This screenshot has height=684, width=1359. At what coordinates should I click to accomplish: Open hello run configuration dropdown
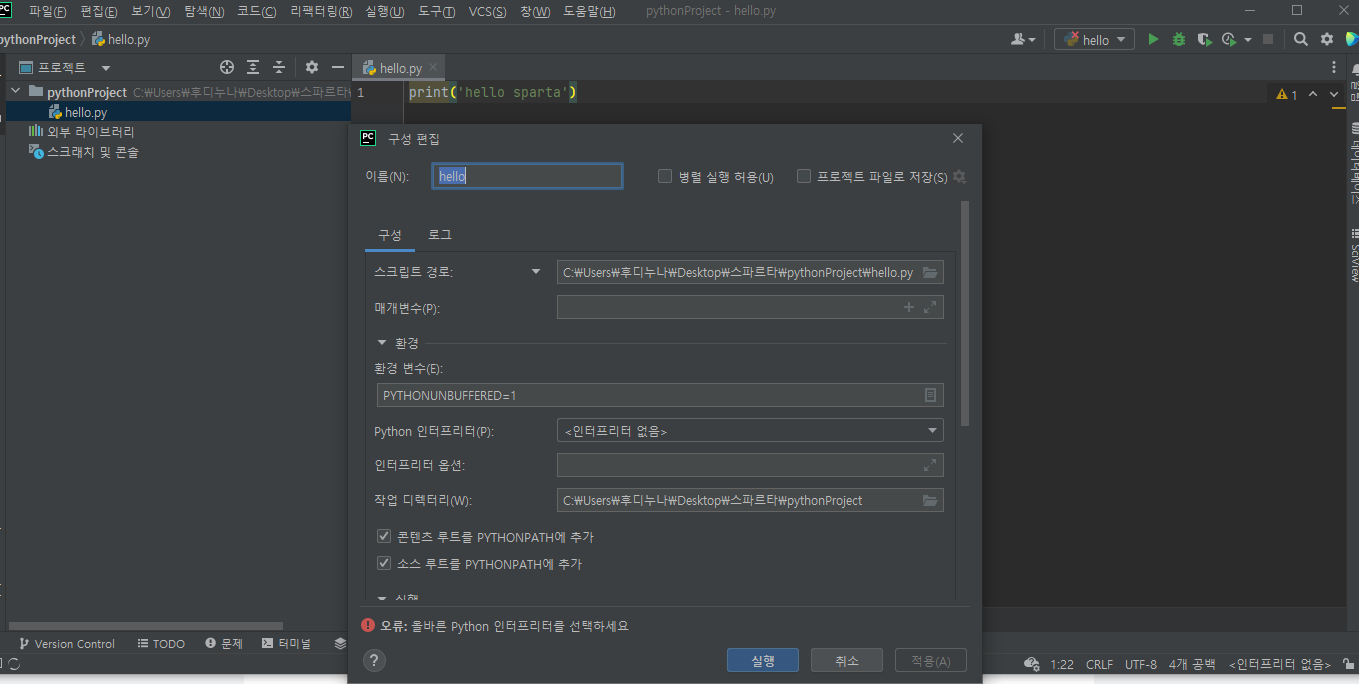(1095, 39)
